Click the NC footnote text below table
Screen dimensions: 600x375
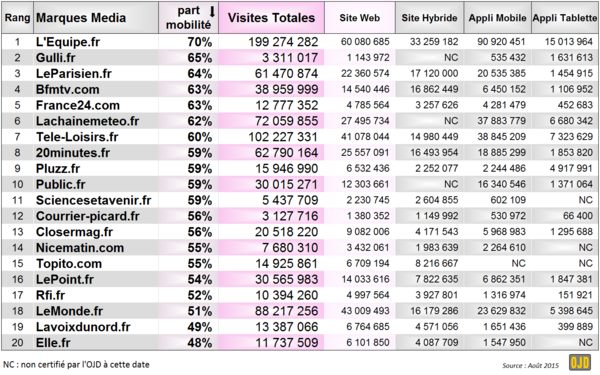coord(76,365)
